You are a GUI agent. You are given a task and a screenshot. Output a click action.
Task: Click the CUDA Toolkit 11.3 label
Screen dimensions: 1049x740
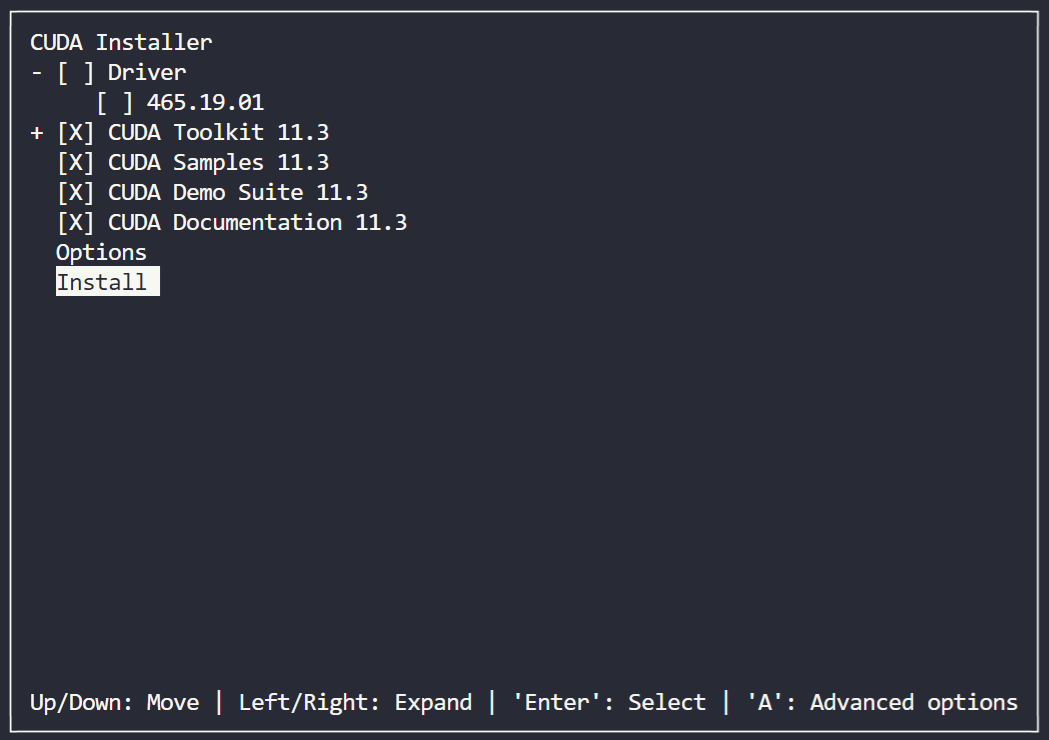click(219, 132)
